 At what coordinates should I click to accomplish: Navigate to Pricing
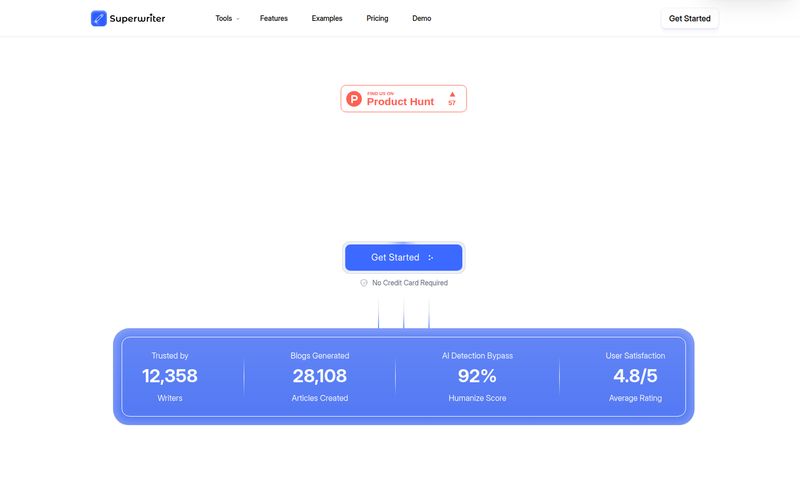point(377,18)
